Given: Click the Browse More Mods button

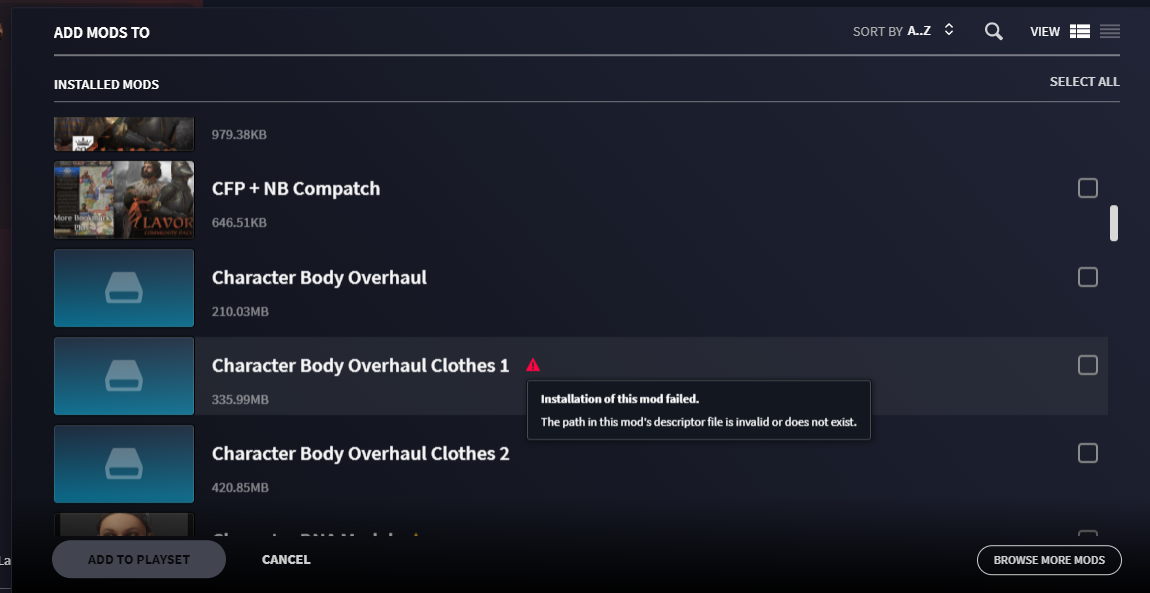Looking at the screenshot, I should pos(1049,560).
